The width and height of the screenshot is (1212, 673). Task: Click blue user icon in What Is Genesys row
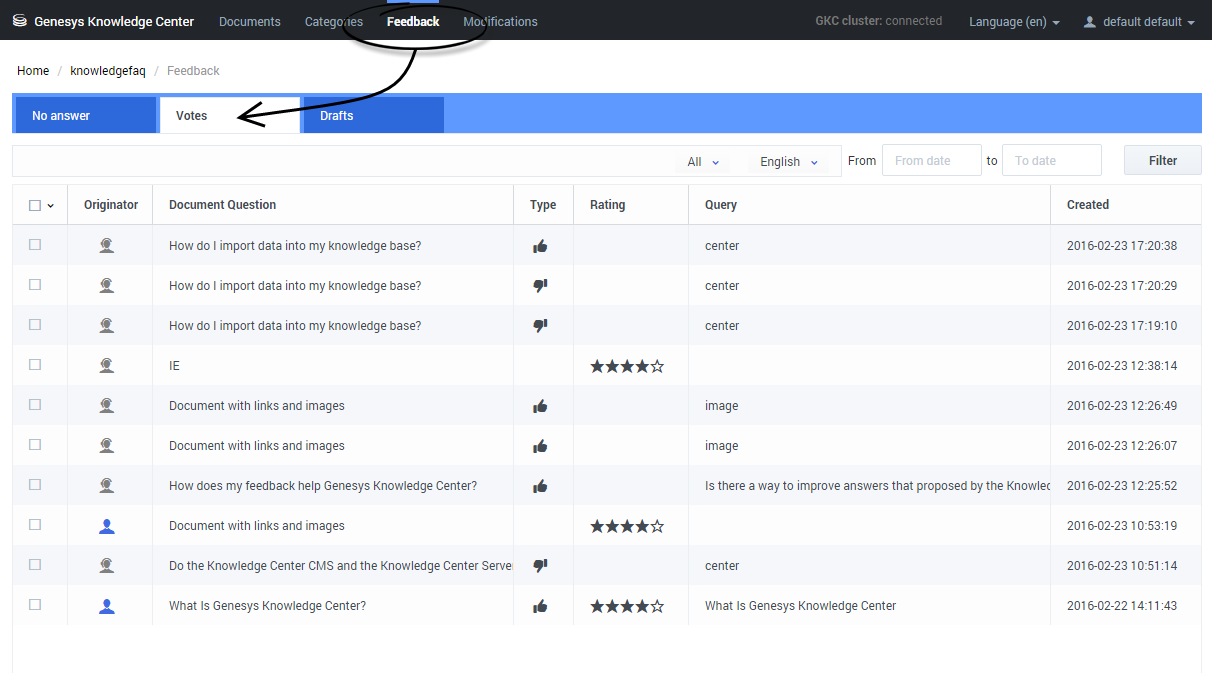click(107, 606)
